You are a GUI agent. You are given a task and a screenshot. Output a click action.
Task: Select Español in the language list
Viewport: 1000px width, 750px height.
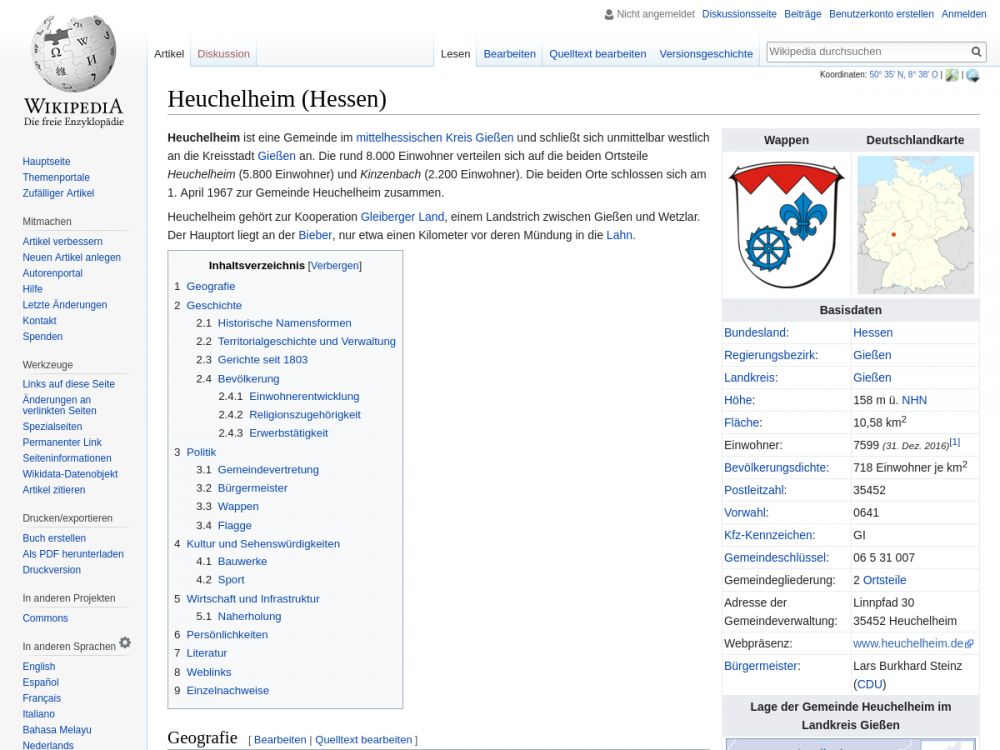(x=41, y=682)
